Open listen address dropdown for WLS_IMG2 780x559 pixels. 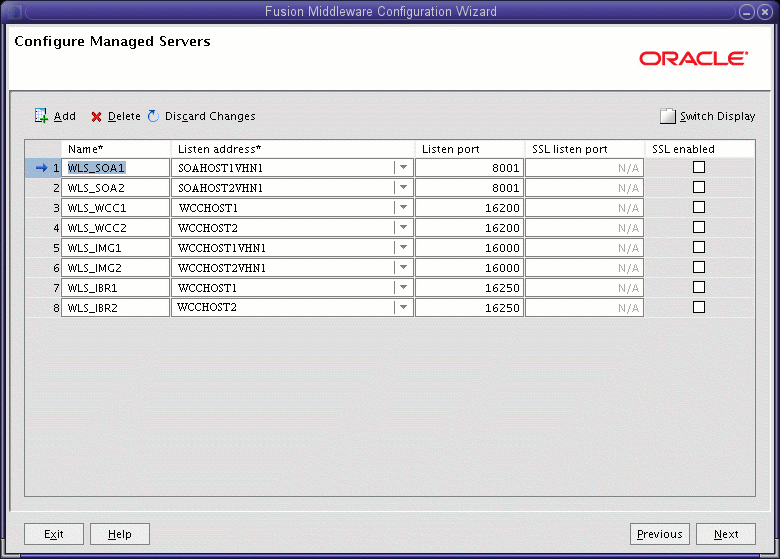pyautogui.click(x=403, y=268)
